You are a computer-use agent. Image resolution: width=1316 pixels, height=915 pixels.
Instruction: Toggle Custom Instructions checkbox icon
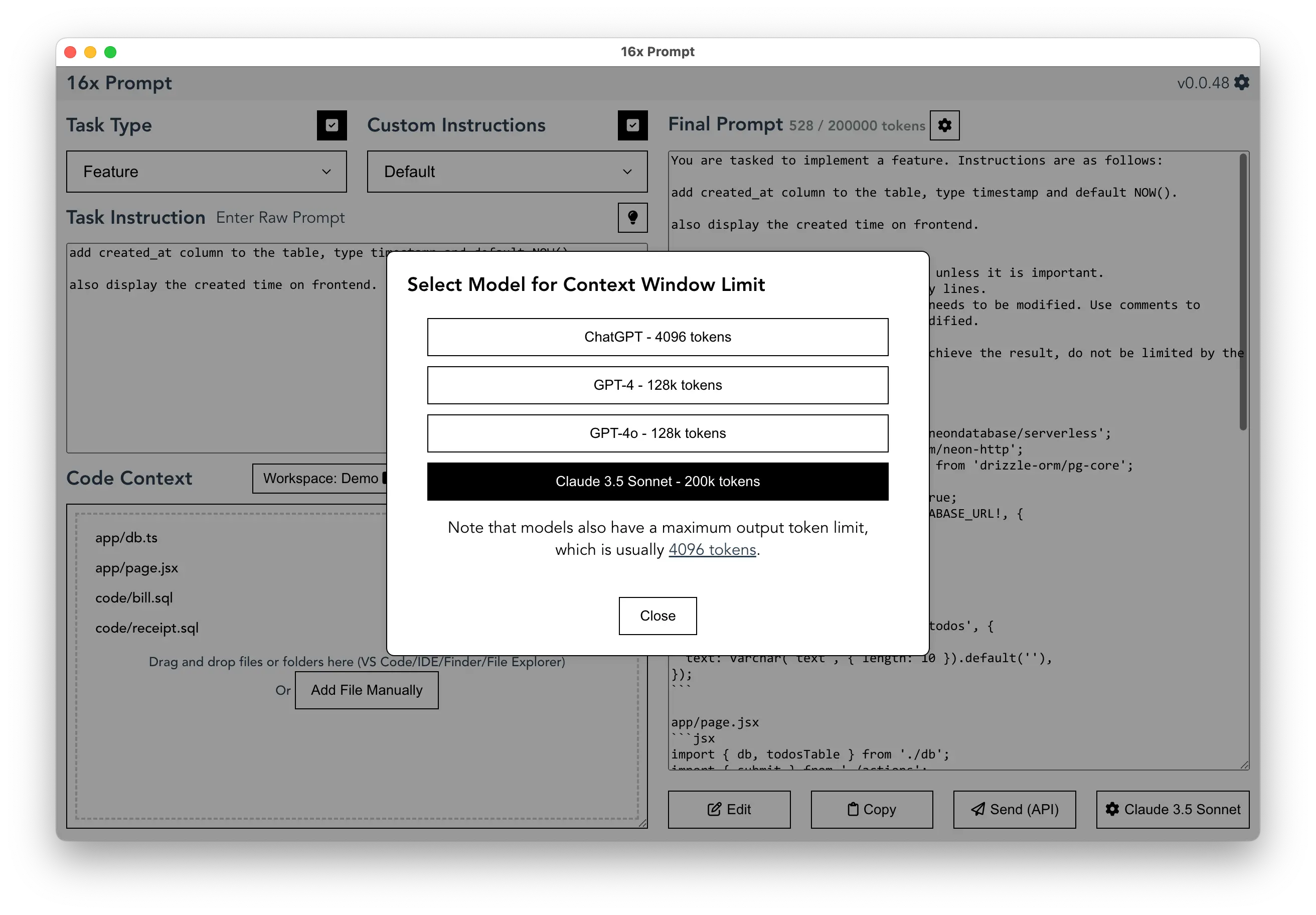pyautogui.click(x=633, y=125)
